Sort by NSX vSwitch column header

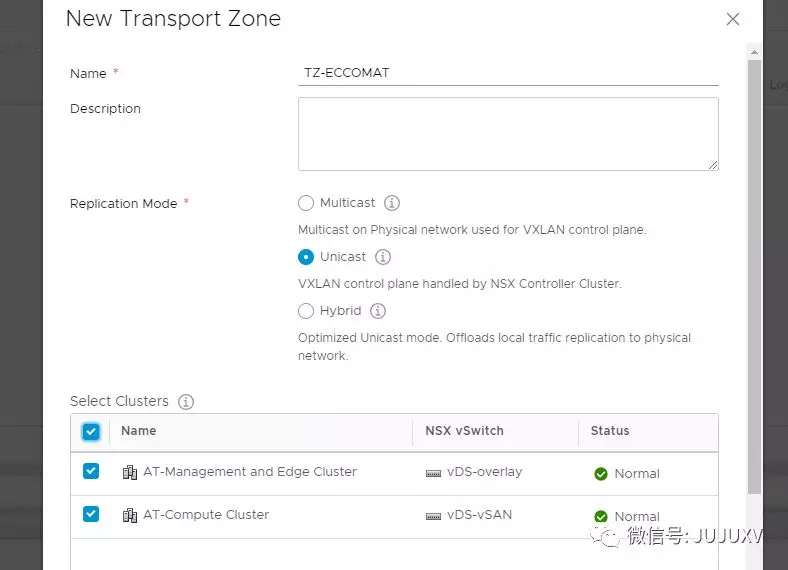pos(464,431)
